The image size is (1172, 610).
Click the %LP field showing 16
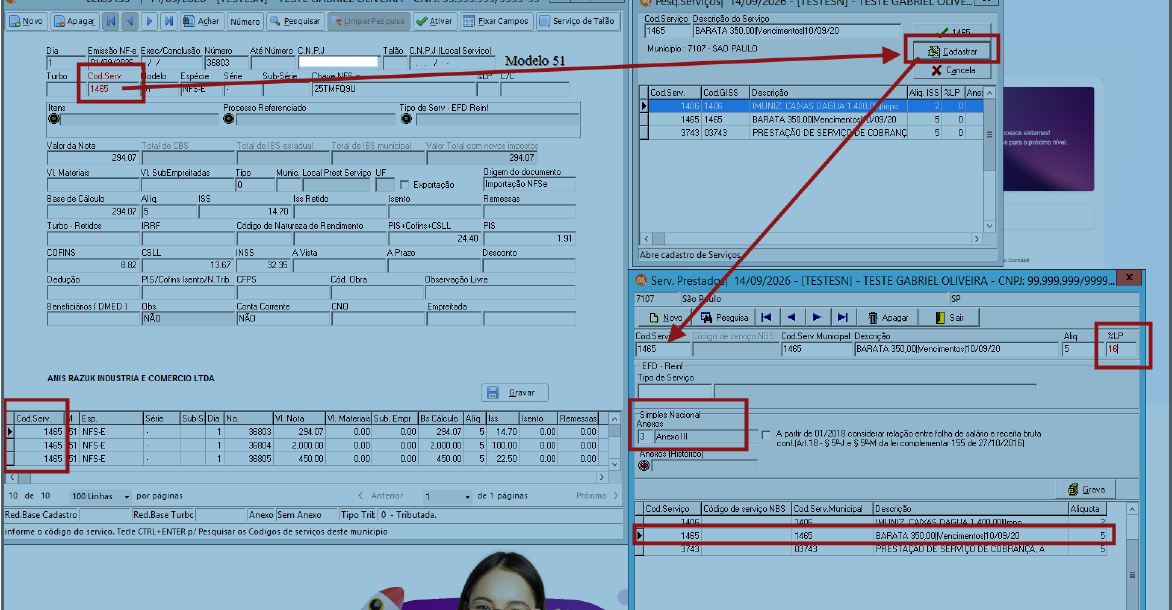tap(1121, 349)
